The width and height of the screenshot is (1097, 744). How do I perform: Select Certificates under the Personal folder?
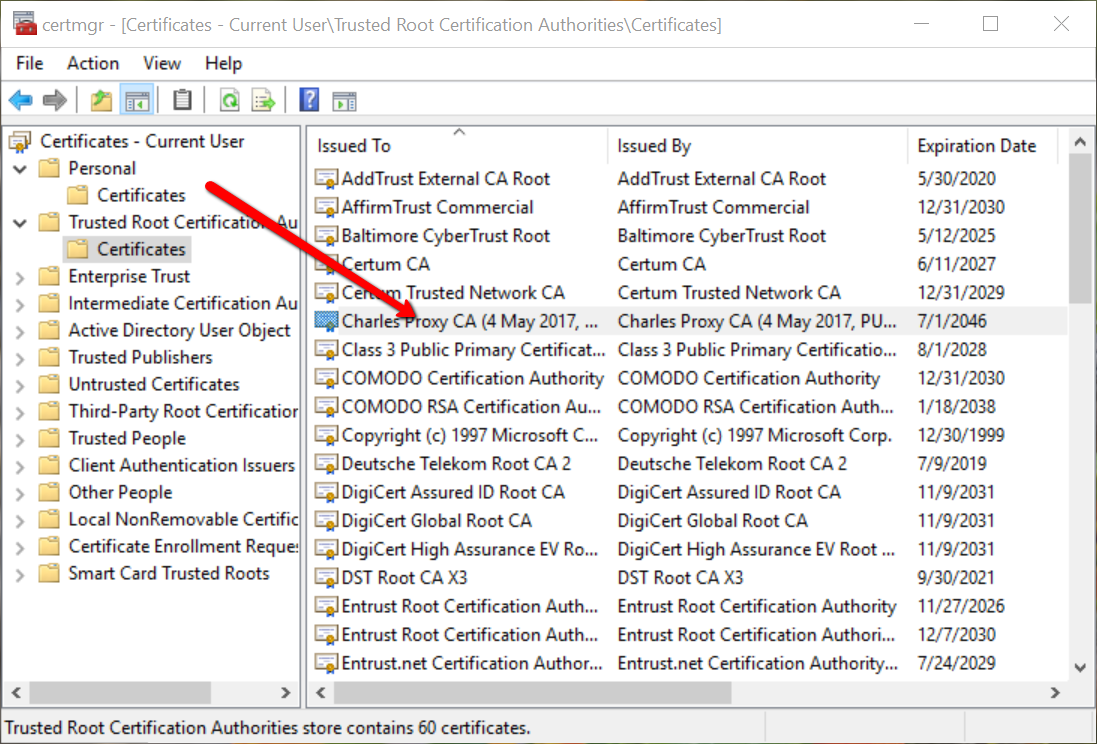[x=141, y=195]
